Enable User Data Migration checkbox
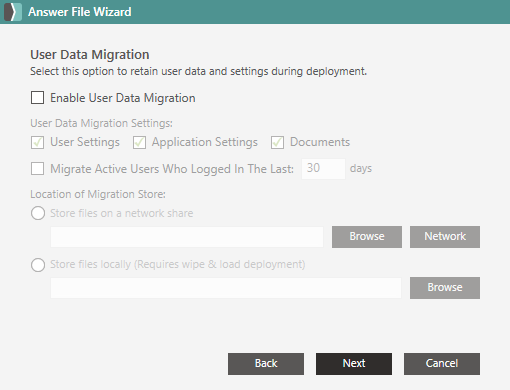The height and width of the screenshot is (390, 510). (x=37, y=98)
